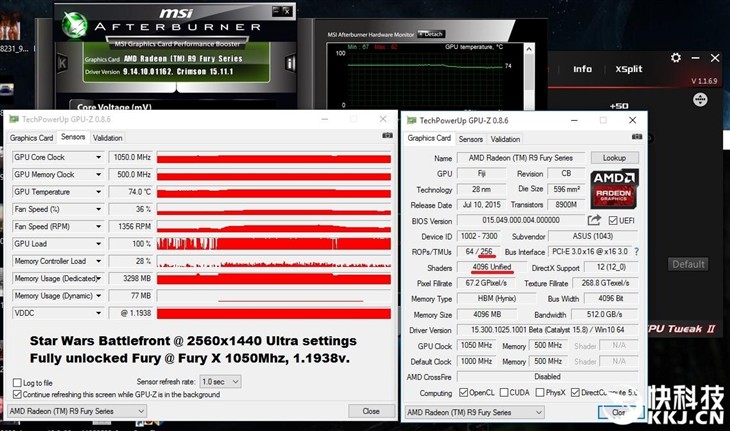Toggle the Log to file checkbox
Image resolution: width=730 pixels, height=431 pixels.
coord(17,383)
